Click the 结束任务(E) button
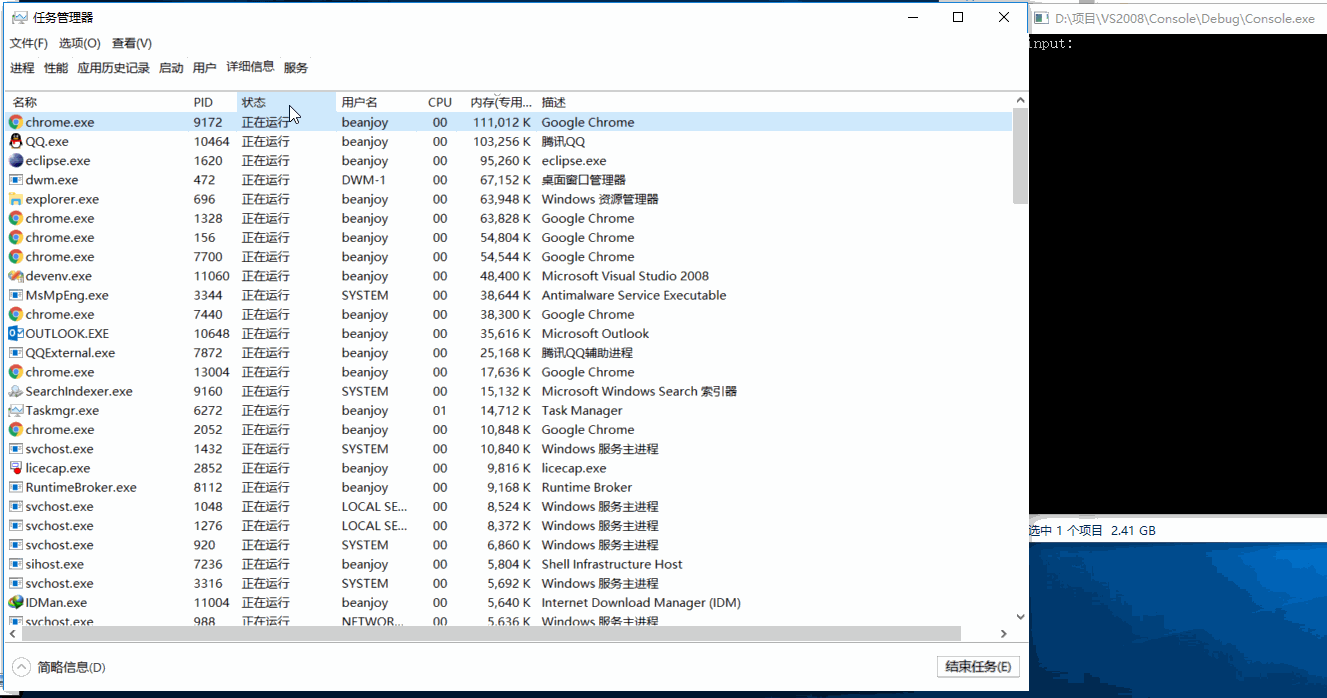Viewport: 1327px width, 698px height. (x=978, y=667)
